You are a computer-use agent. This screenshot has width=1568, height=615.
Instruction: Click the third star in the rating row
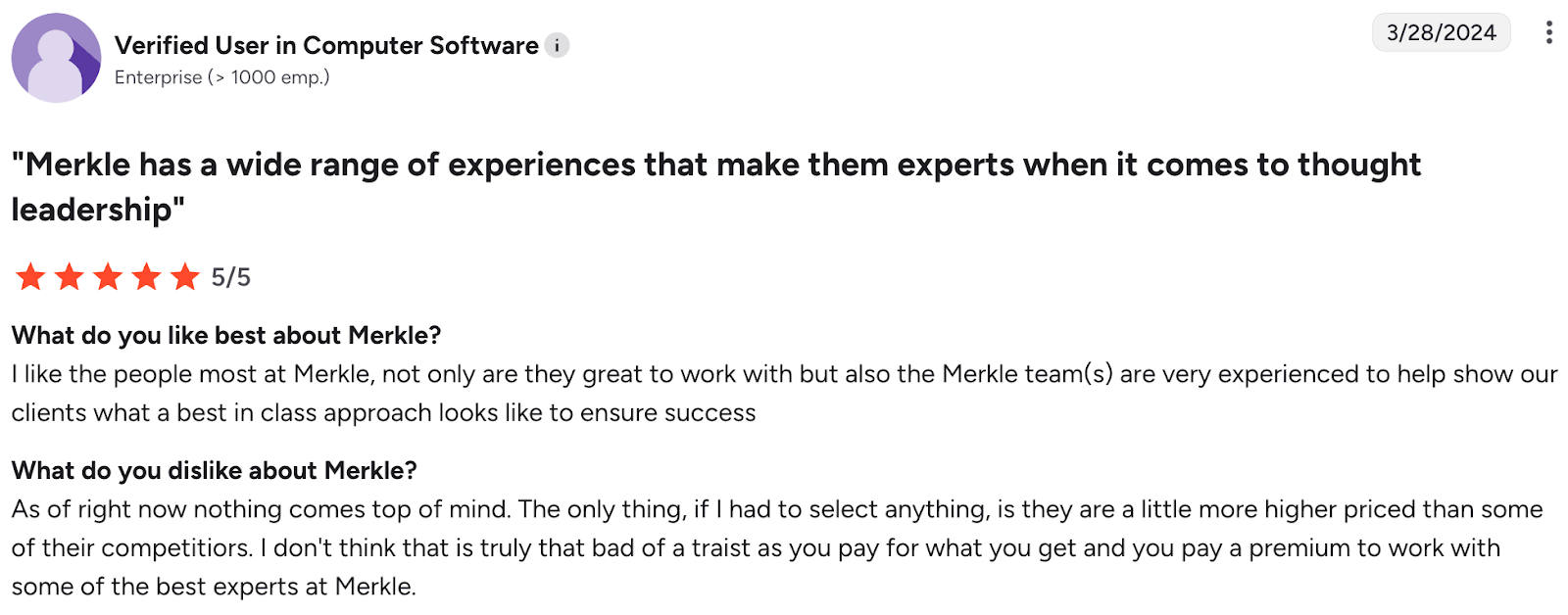point(107,277)
